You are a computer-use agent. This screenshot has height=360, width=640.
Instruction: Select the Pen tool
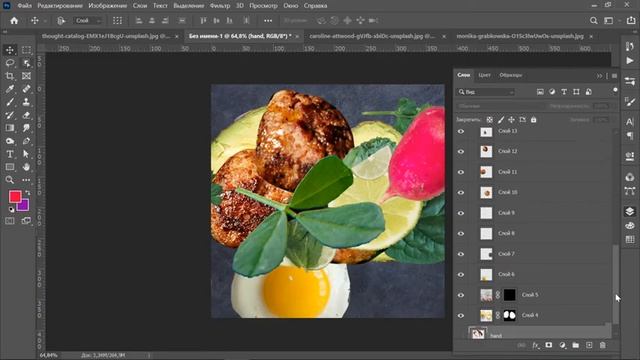tap(26, 141)
